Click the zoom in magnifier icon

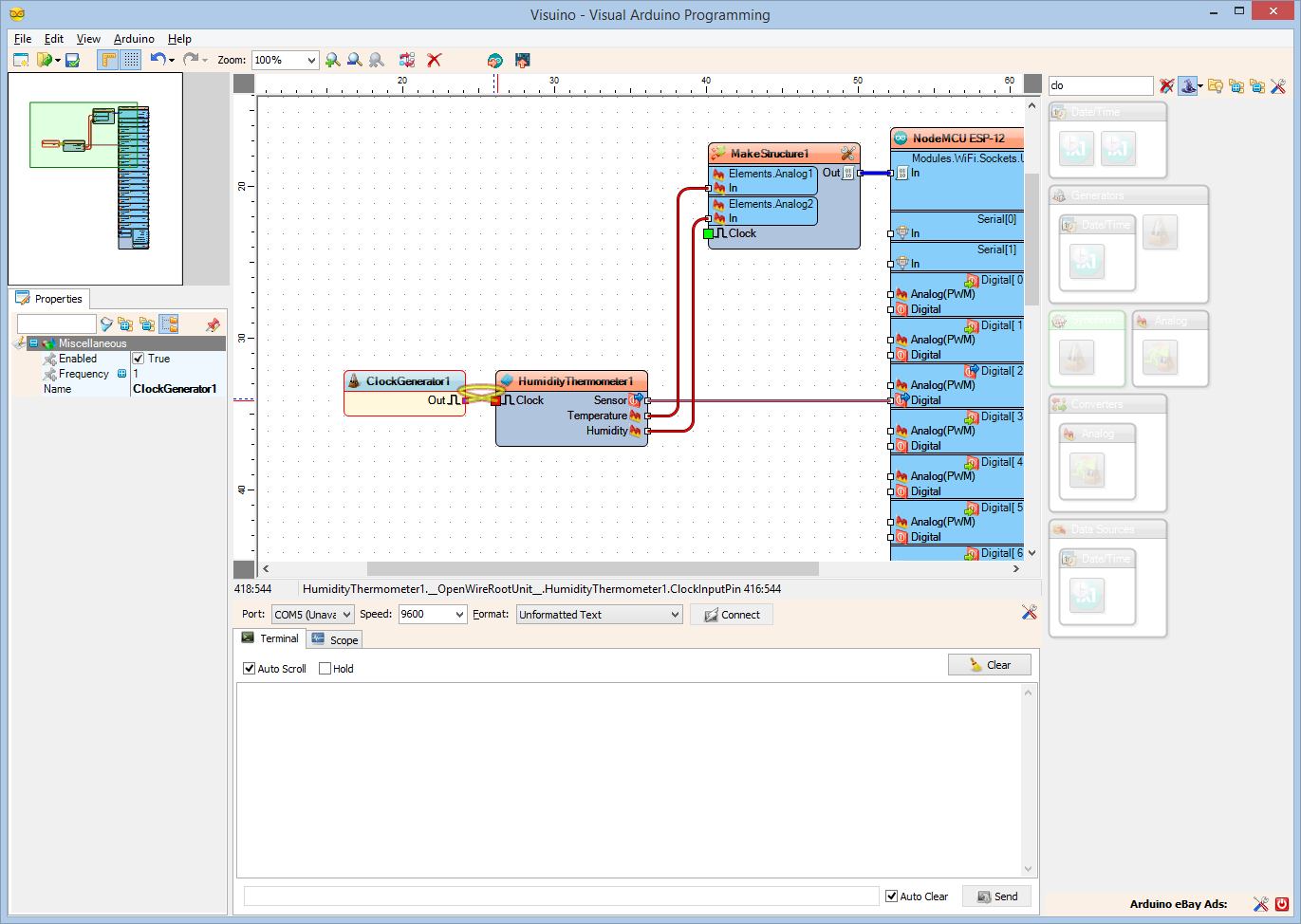[x=332, y=60]
